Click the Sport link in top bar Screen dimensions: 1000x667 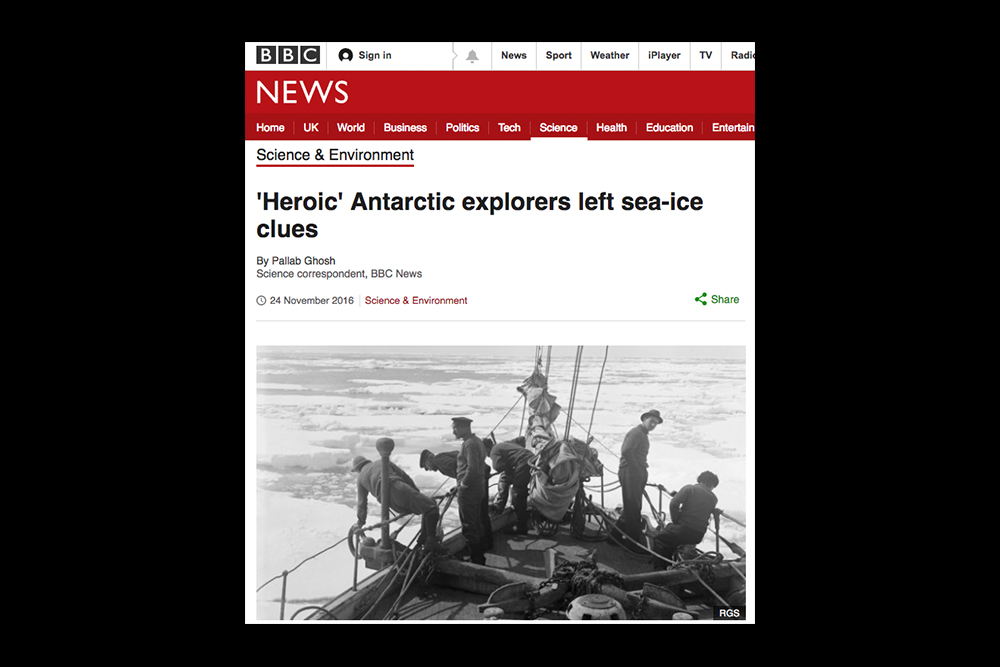(559, 55)
